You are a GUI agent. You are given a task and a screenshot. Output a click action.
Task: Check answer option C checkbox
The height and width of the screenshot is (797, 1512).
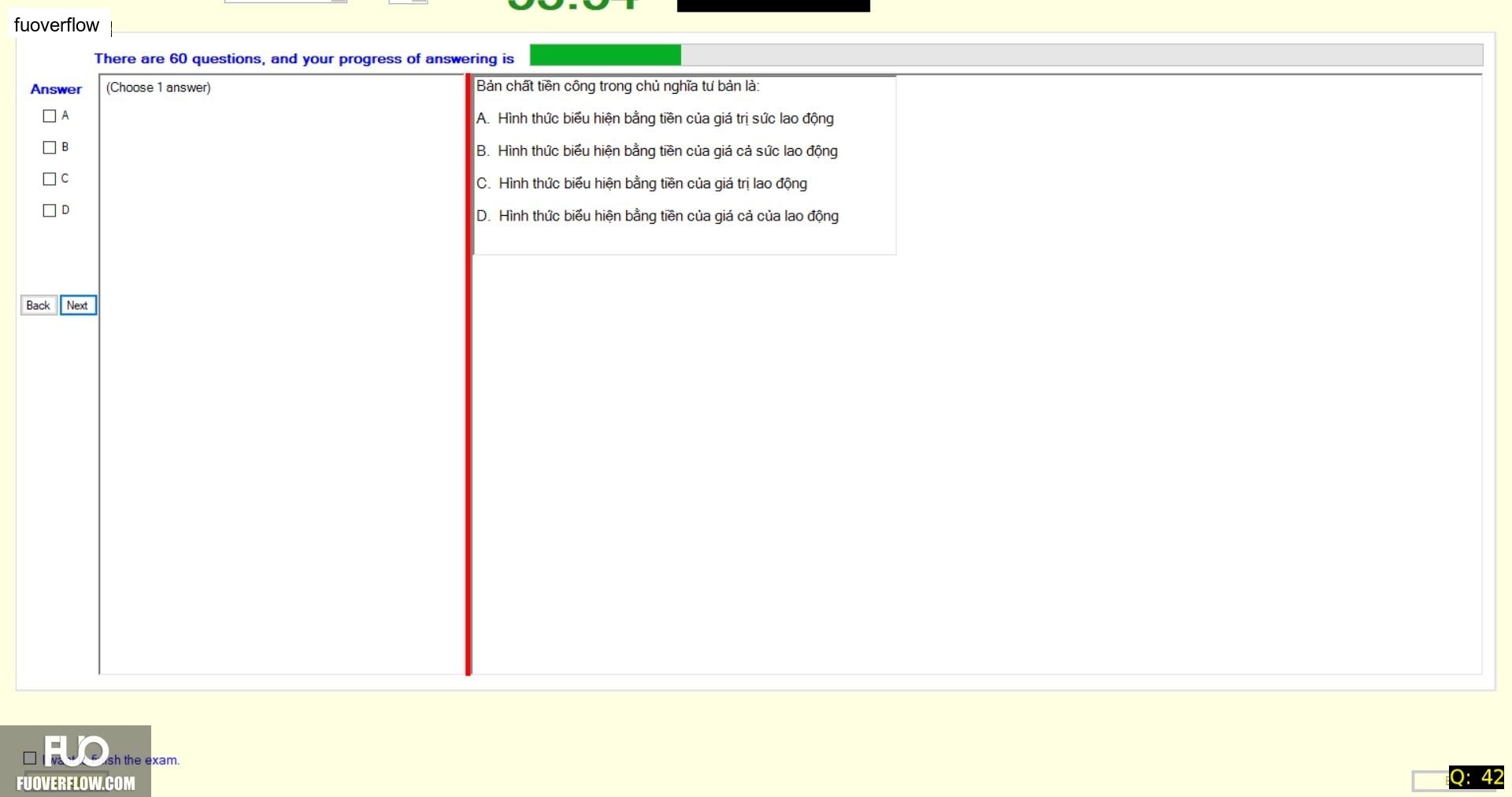point(50,179)
